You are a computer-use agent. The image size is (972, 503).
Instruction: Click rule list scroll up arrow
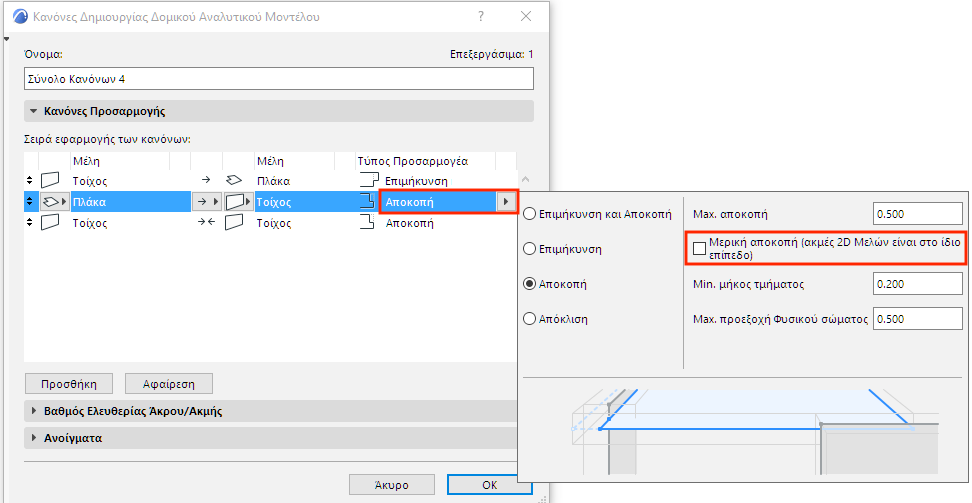click(x=526, y=179)
